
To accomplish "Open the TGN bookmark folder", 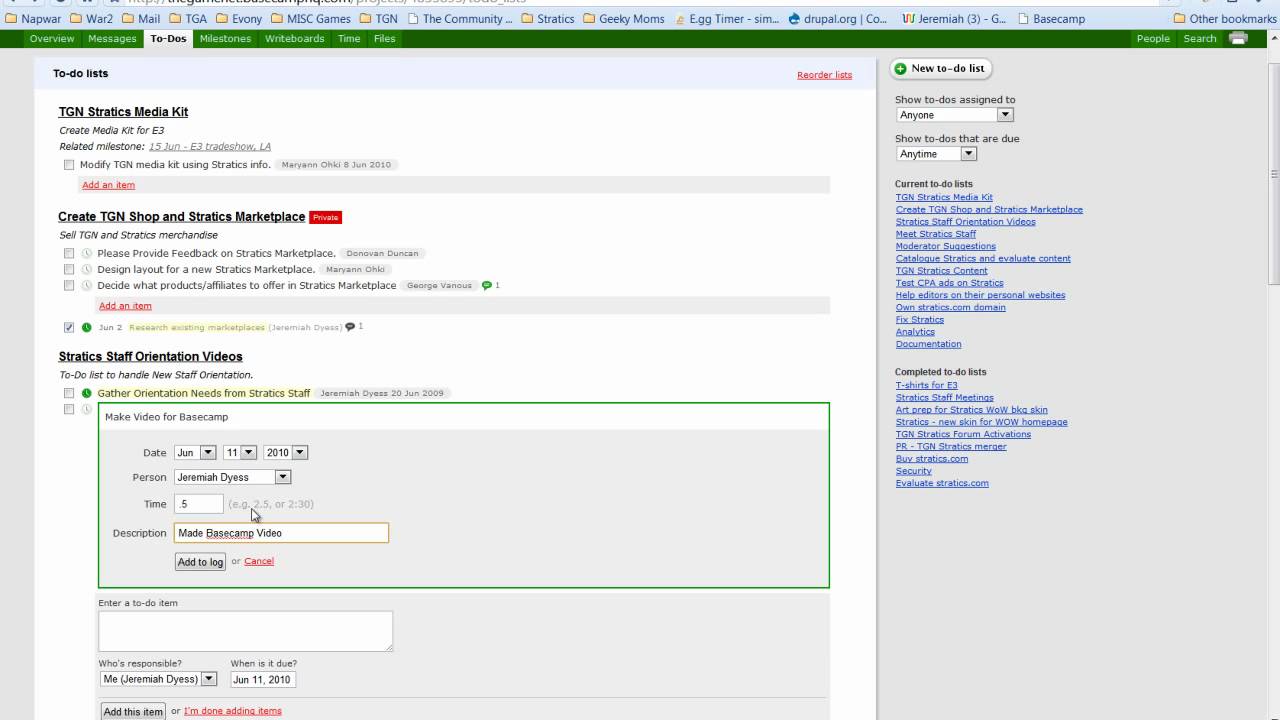I will click(x=377, y=18).
